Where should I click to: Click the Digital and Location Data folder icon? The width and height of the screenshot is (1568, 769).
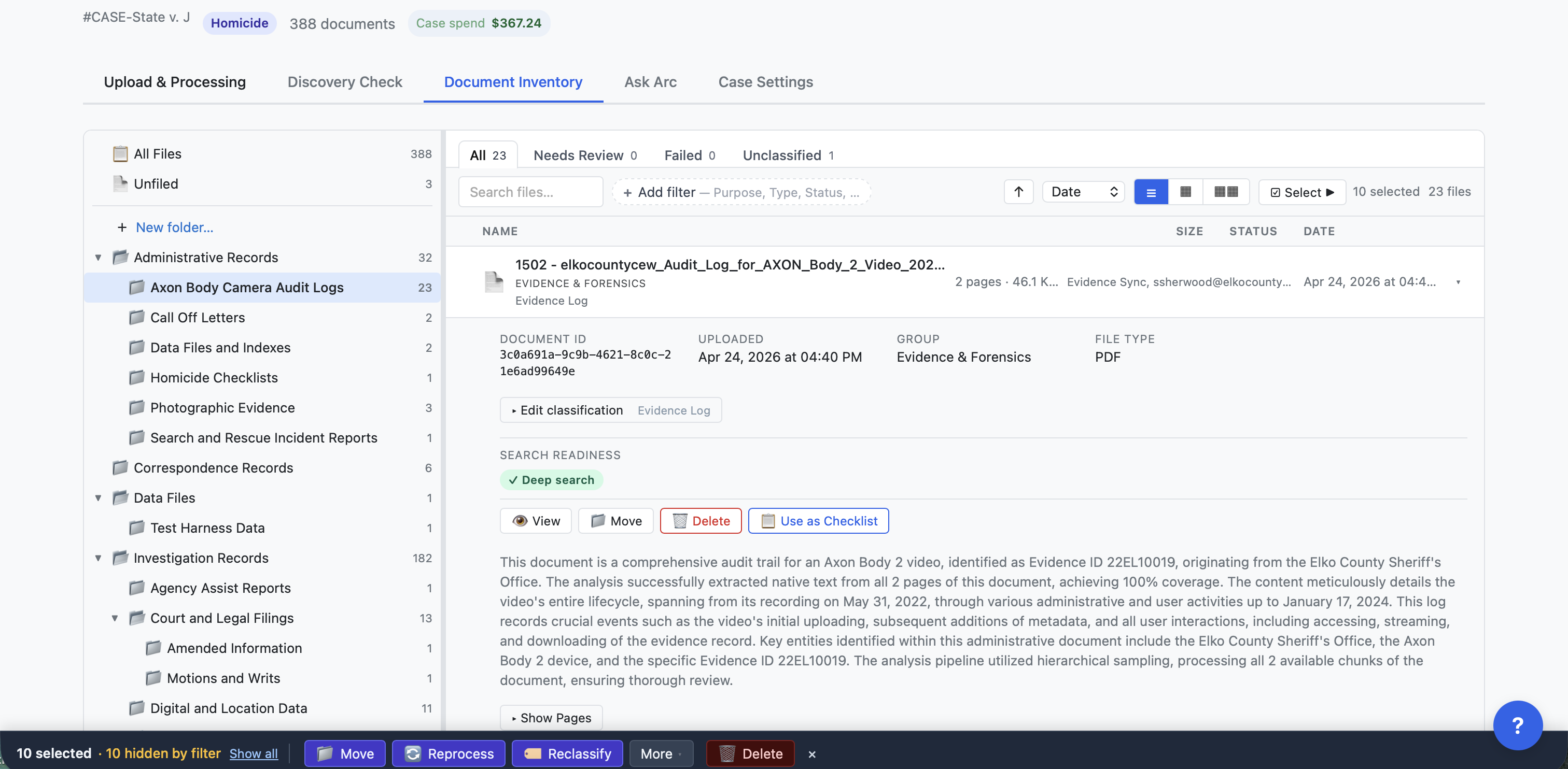pos(137,708)
